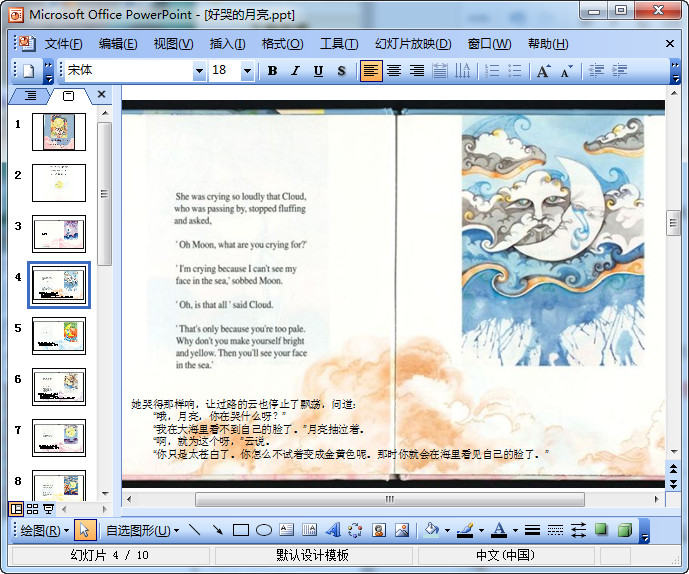Click Increase Font Size icon

tap(544, 71)
